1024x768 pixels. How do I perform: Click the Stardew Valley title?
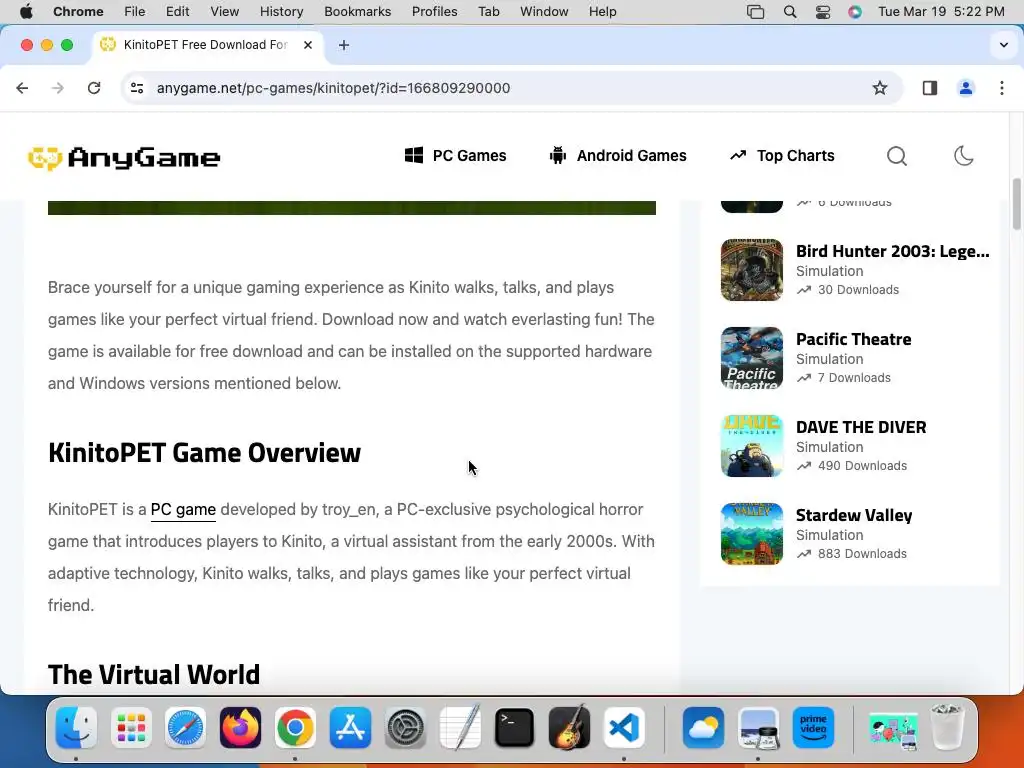tap(854, 515)
